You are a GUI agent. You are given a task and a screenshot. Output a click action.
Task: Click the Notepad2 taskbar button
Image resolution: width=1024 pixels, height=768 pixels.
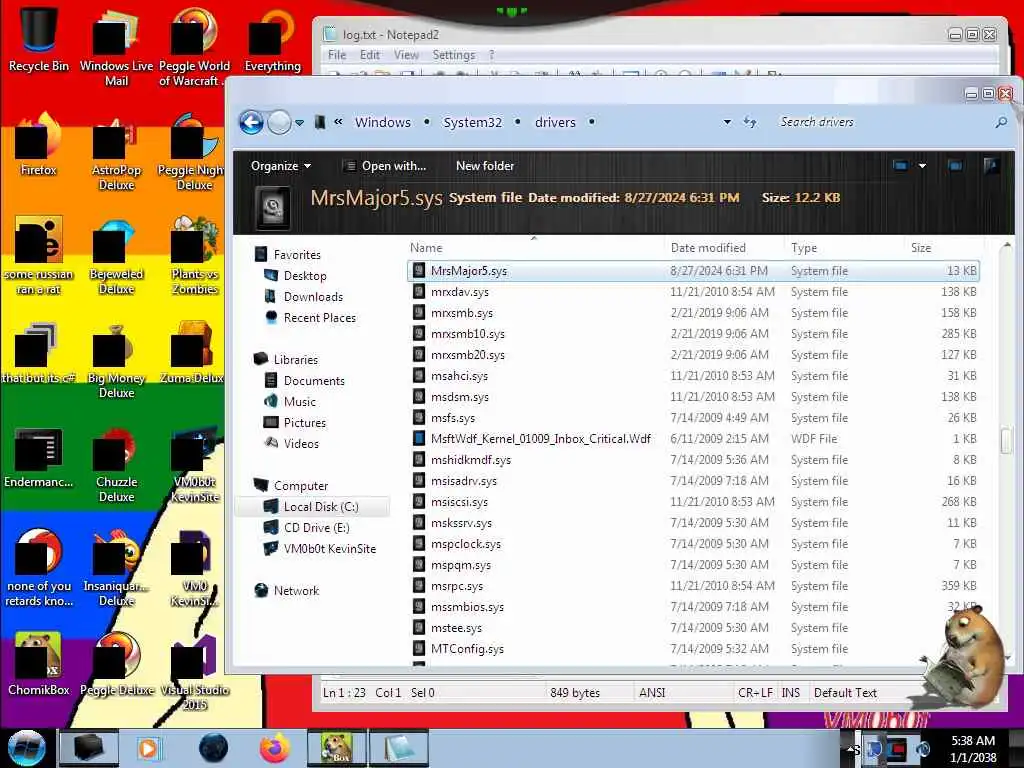399,748
